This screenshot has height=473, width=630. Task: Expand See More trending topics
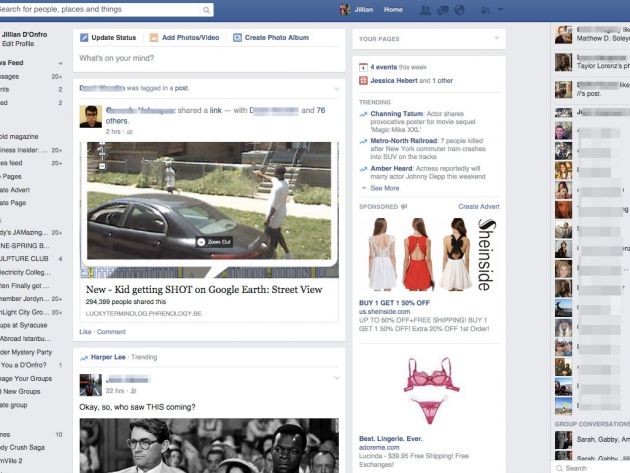pos(385,188)
